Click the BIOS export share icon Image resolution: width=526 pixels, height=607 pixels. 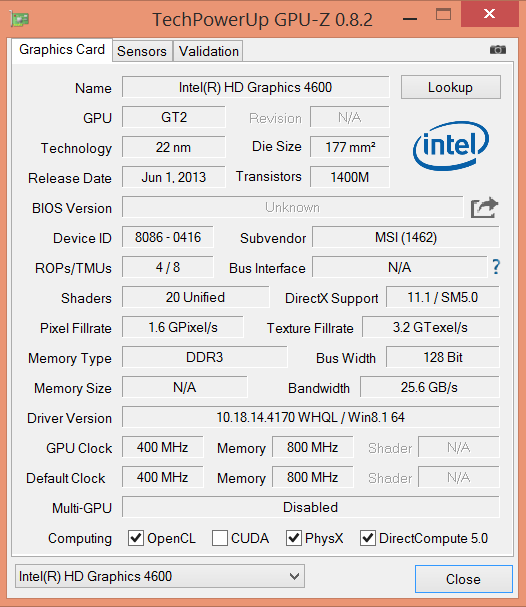pos(484,208)
